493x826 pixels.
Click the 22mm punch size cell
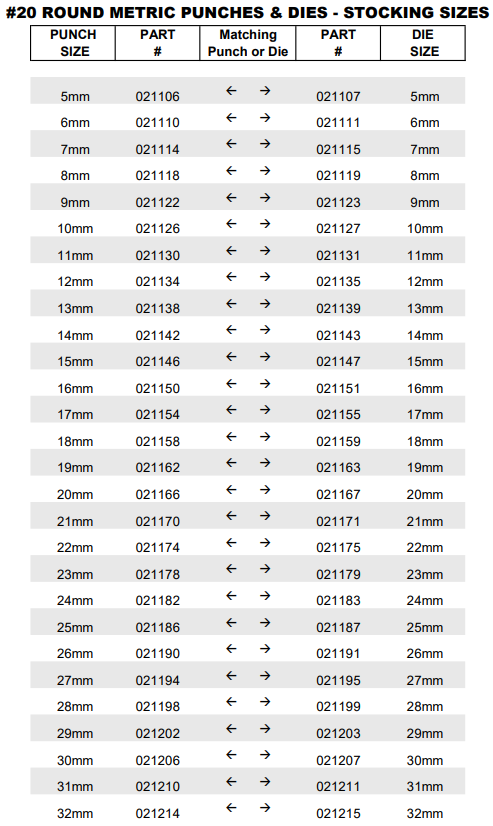click(x=75, y=548)
